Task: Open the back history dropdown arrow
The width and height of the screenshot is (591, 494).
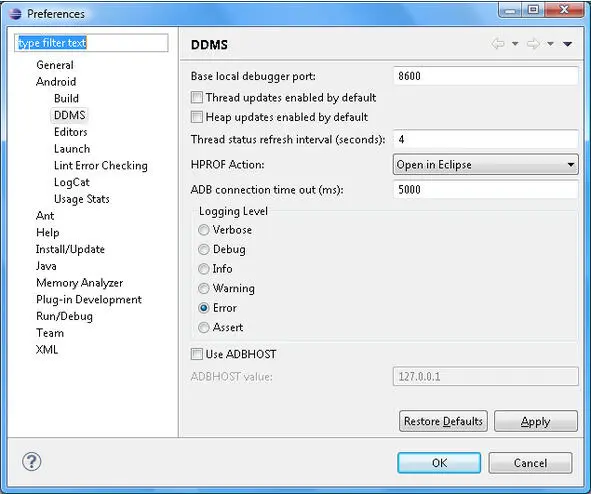Action: (515, 44)
